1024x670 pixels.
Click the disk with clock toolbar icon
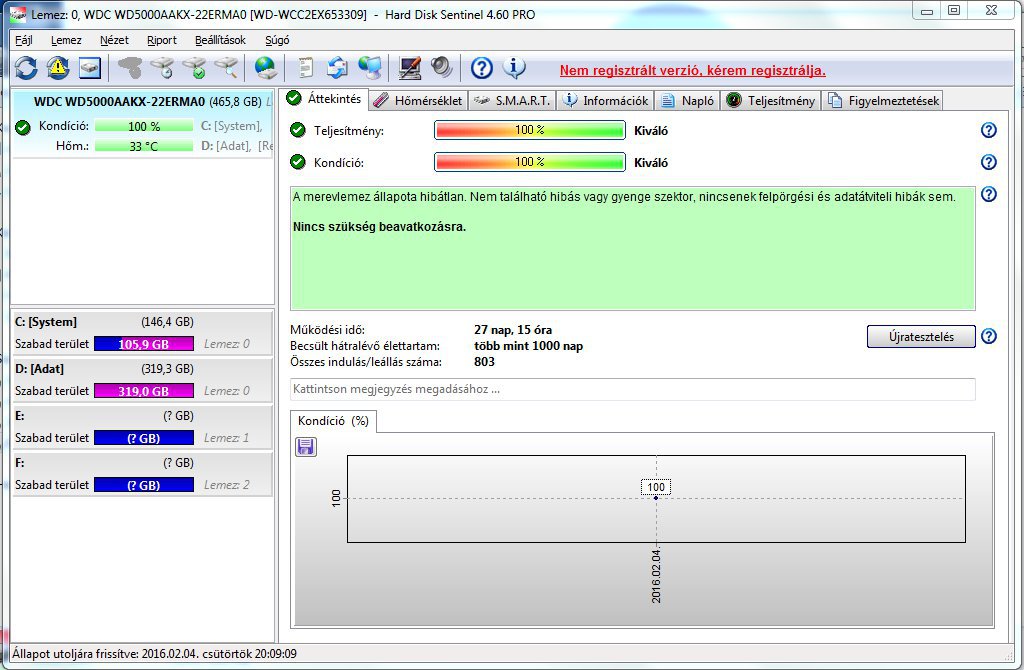click(162, 68)
